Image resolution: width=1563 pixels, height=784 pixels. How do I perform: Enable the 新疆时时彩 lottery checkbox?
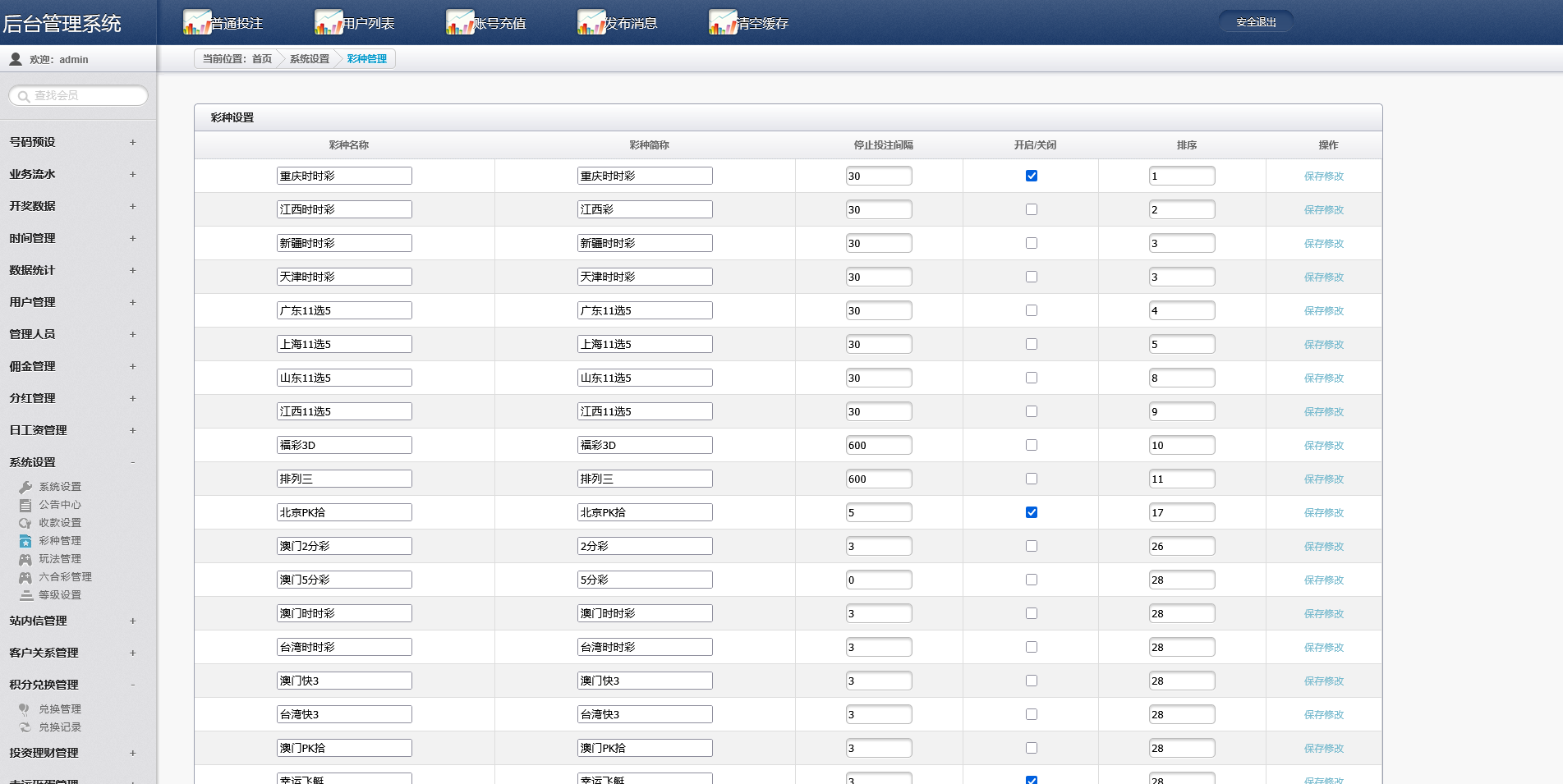click(x=1032, y=243)
